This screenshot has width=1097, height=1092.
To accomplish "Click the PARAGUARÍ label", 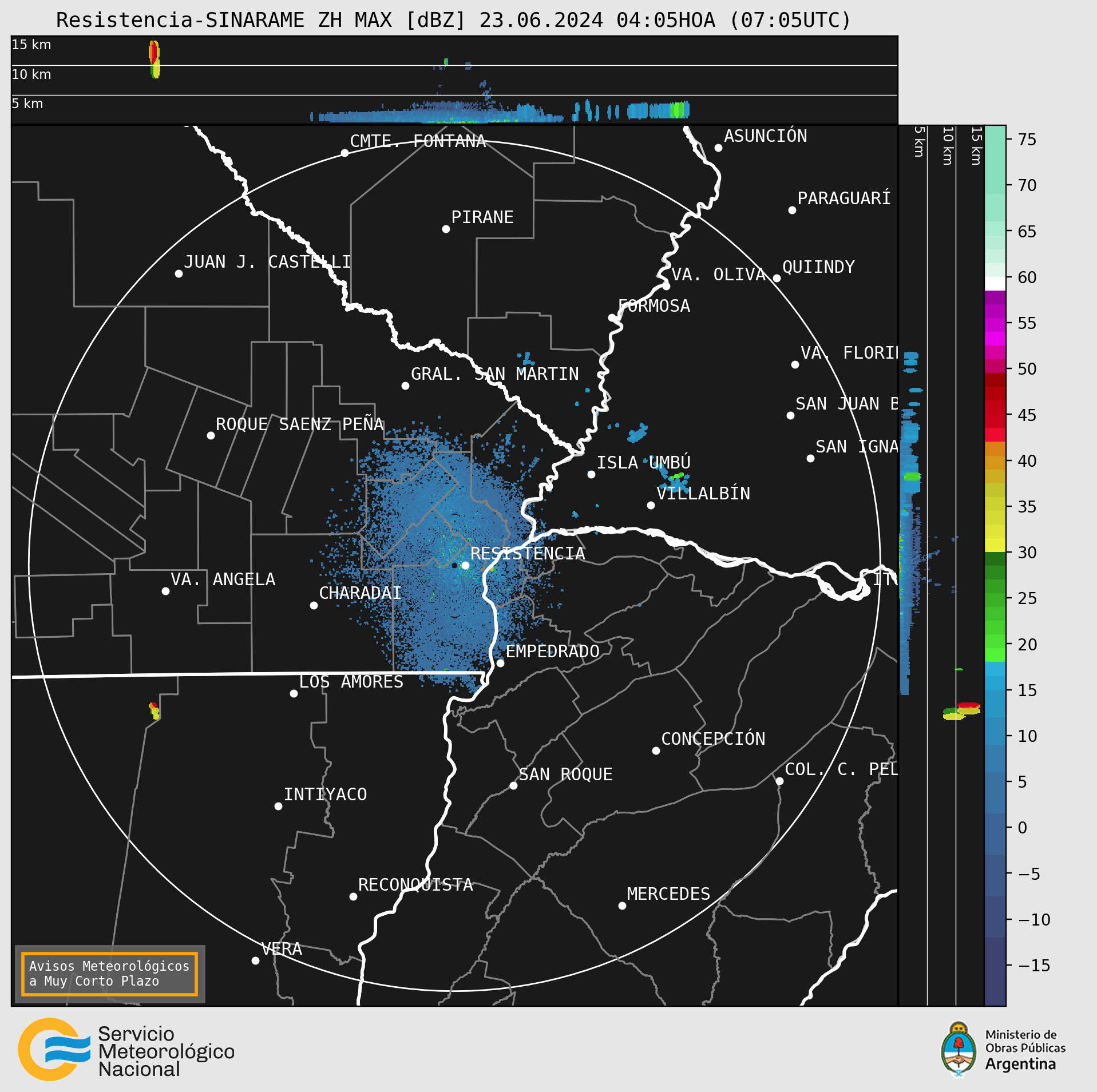I will pyautogui.click(x=844, y=198).
